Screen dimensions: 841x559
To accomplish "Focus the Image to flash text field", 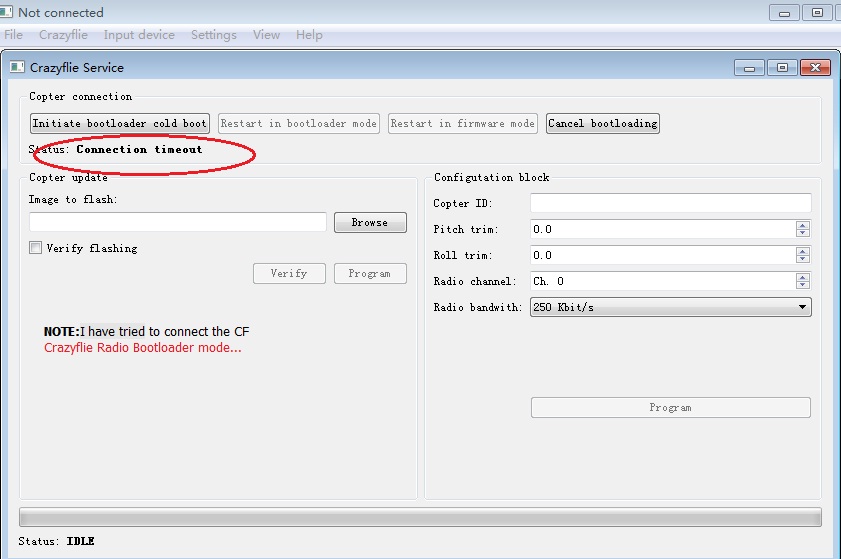I will (x=178, y=222).
